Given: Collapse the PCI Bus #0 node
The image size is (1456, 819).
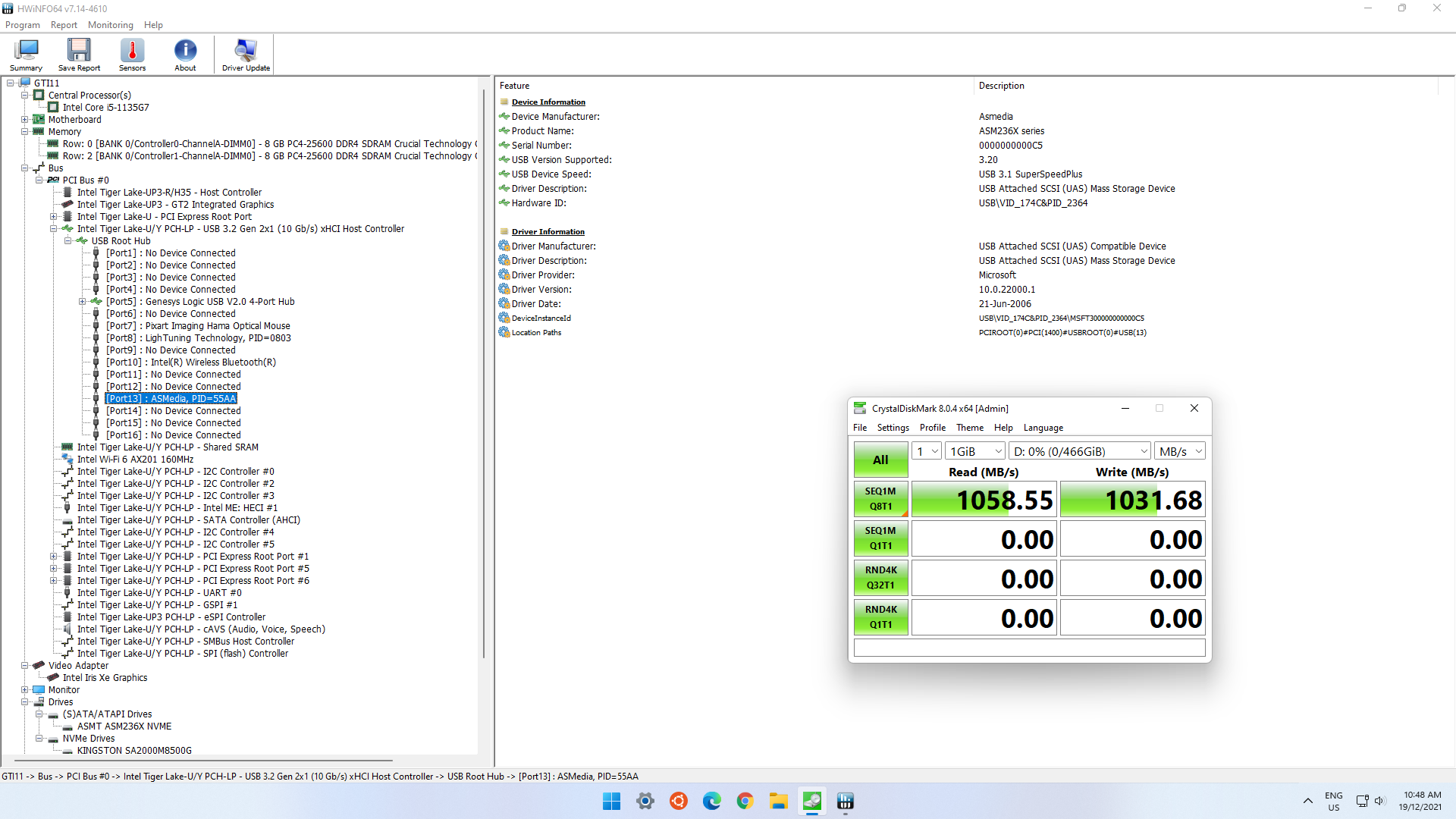Looking at the screenshot, I should (x=39, y=180).
